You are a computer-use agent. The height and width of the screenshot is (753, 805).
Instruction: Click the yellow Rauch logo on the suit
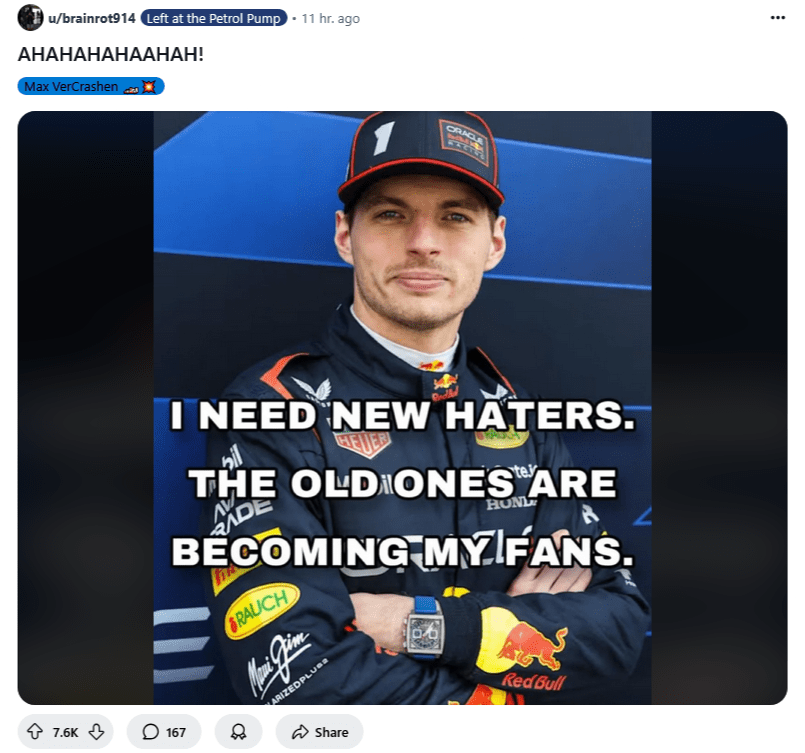pos(262,610)
